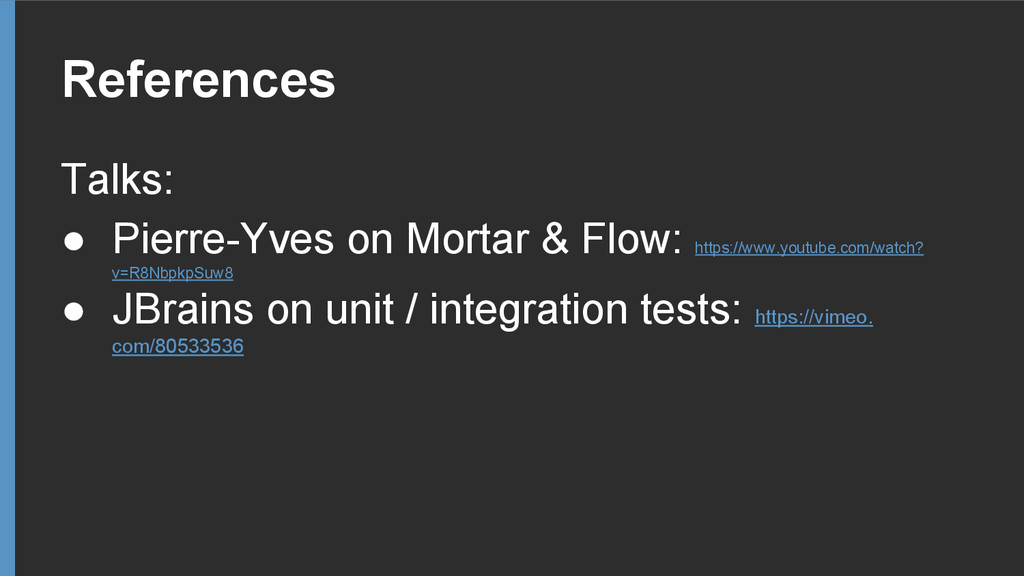Open the YouTube watch link
1024x576 pixels.
tap(808, 247)
